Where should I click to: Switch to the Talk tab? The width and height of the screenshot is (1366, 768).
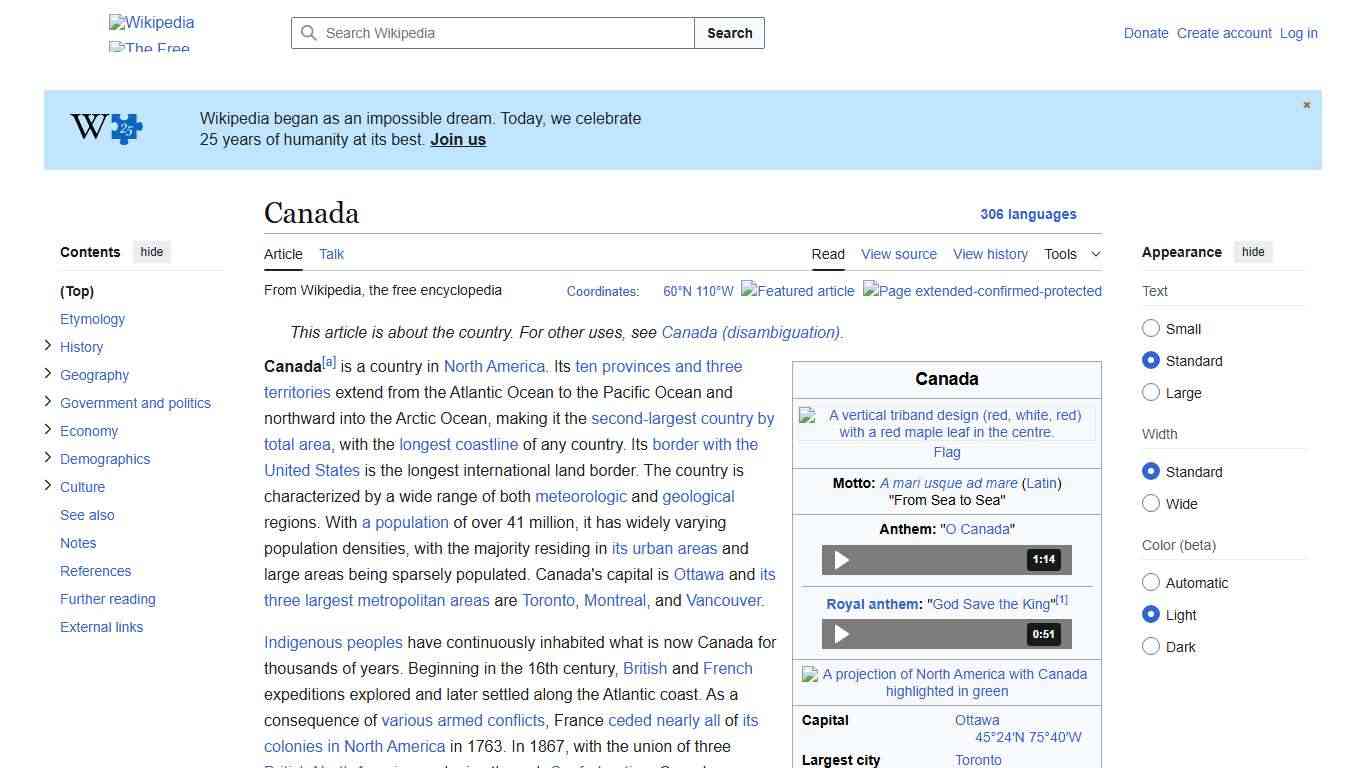point(331,254)
